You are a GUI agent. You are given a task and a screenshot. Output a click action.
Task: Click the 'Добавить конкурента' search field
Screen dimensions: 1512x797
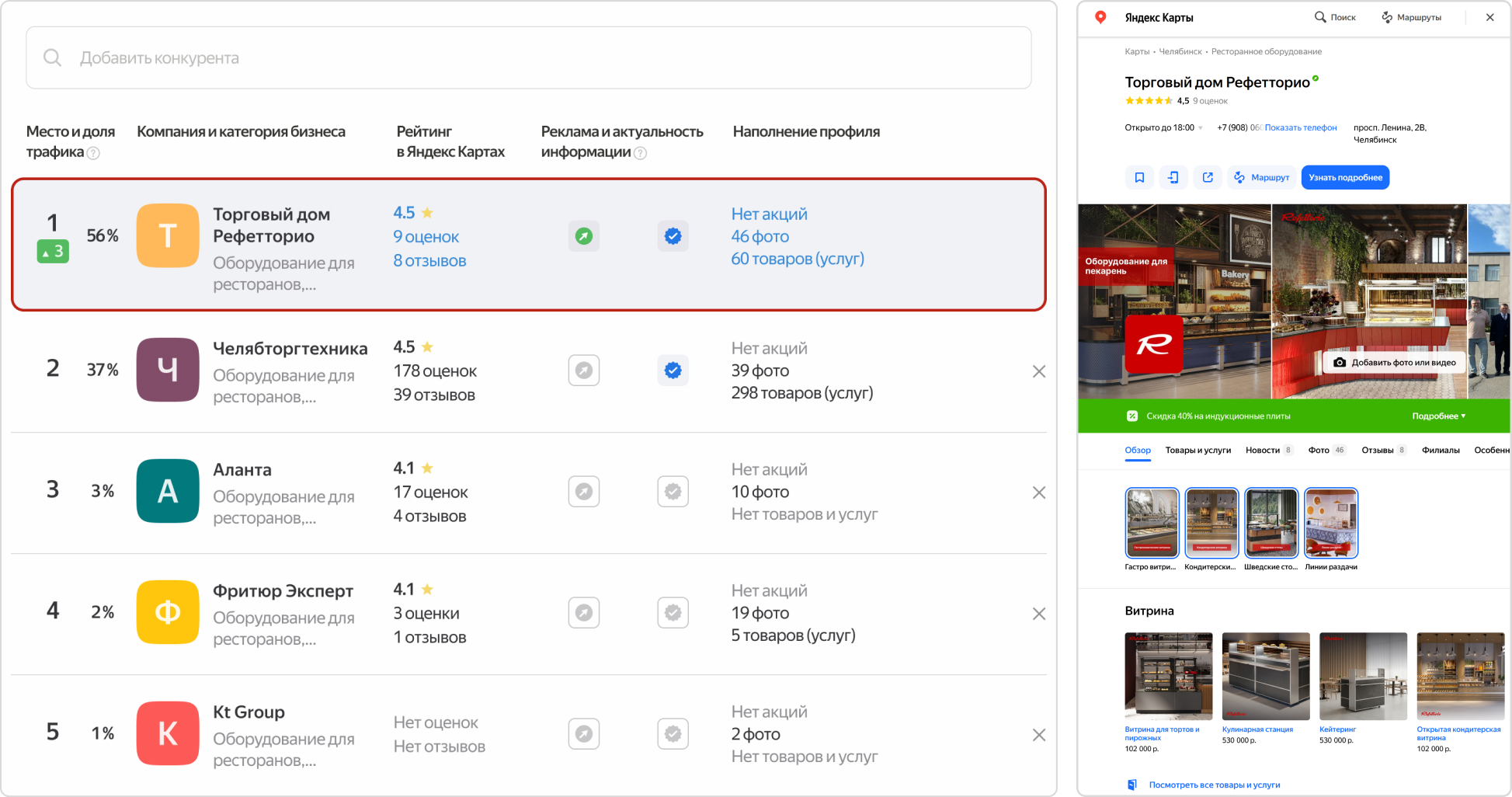point(528,58)
